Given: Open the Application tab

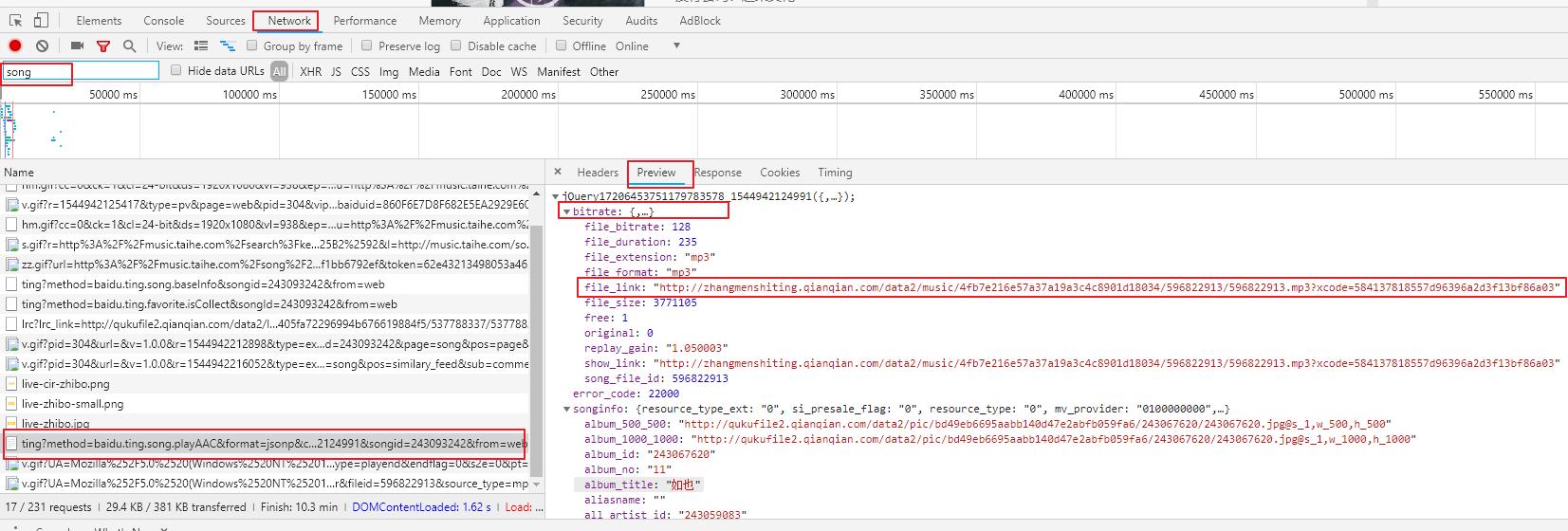Looking at the screenshot, I should pyautogui.click(x=511, y=20).
